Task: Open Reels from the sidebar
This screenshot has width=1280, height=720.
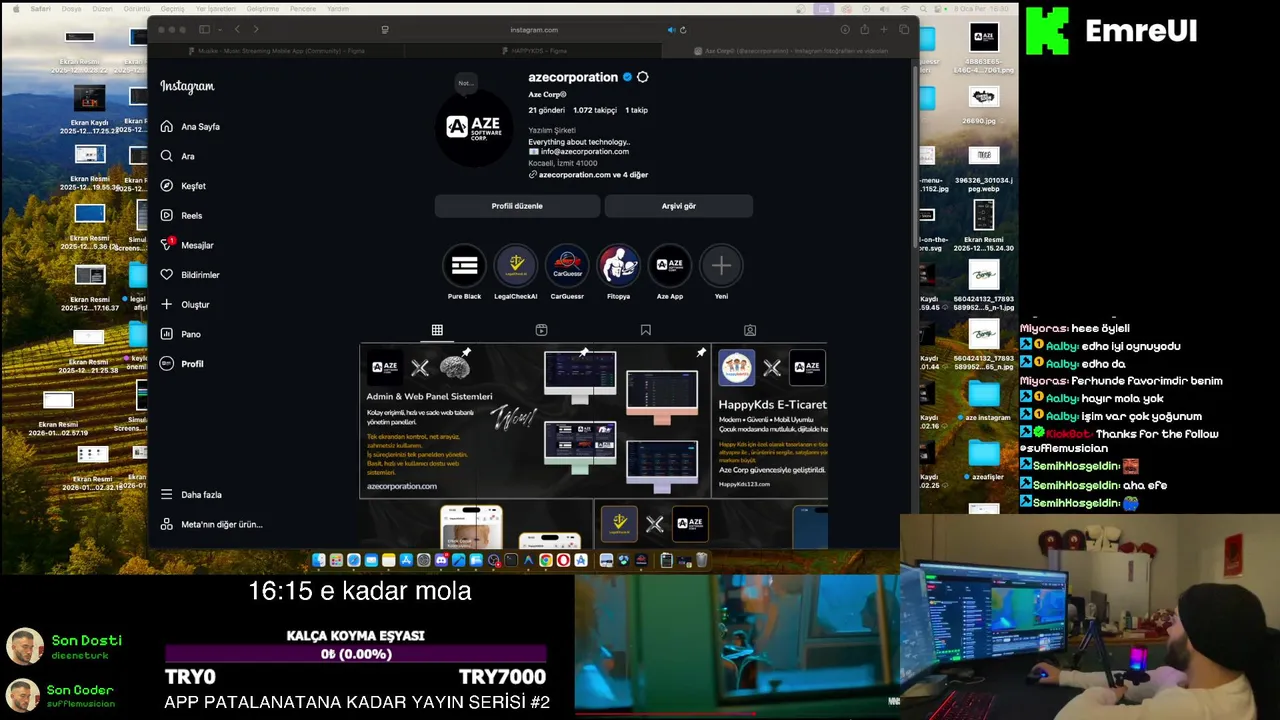Action: click(181, 215)
